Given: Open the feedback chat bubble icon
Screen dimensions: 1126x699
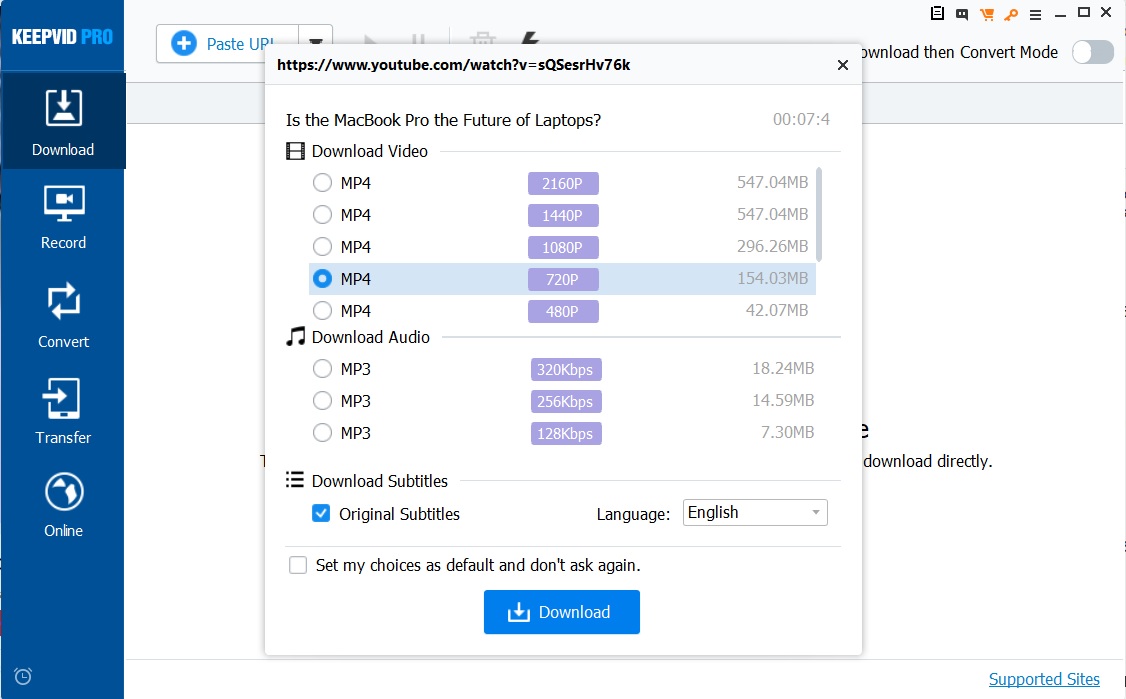Looking at the screenshot, I should [x=962, y=14].
